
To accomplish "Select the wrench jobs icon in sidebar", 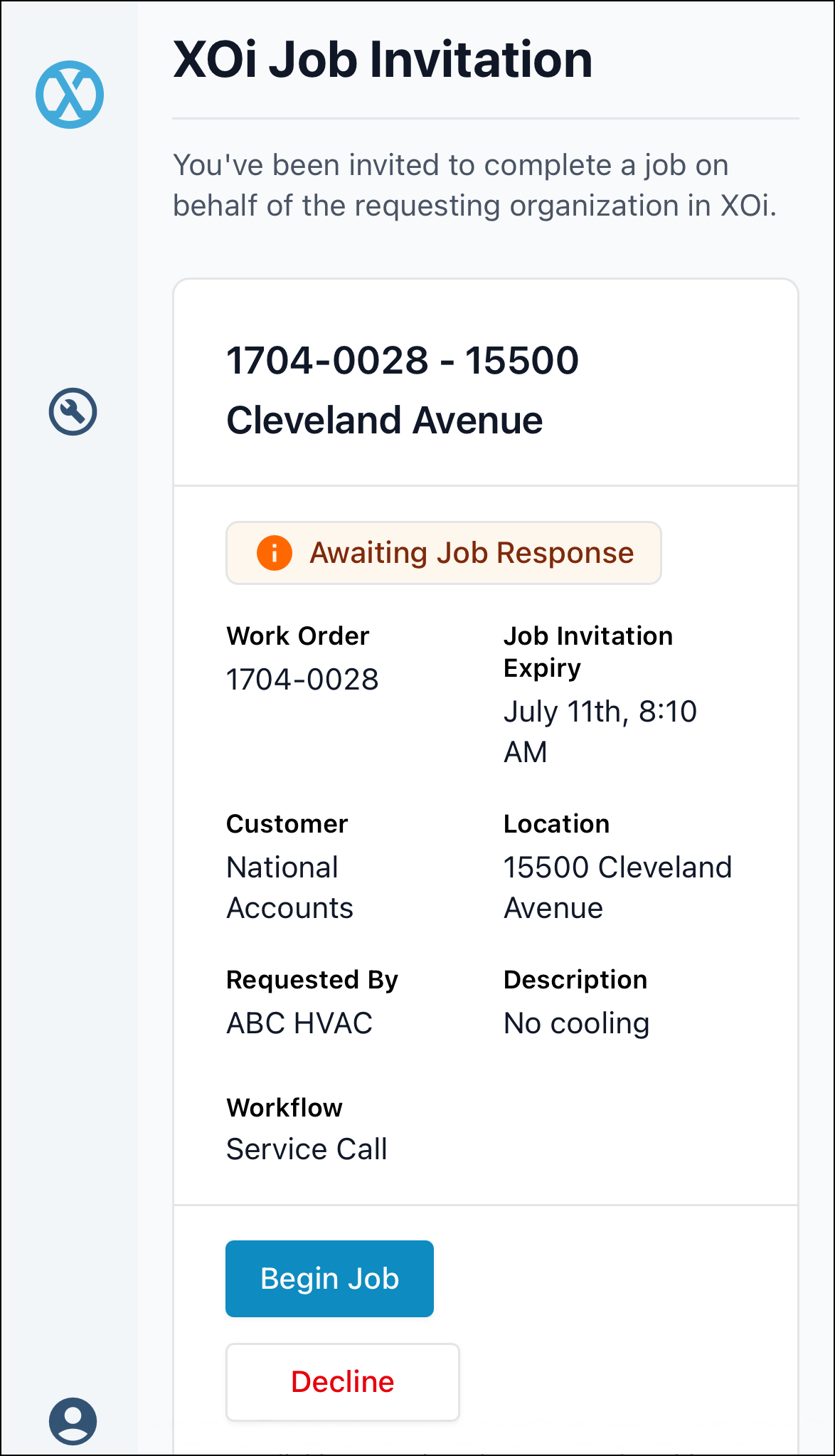I will point(73,411).
